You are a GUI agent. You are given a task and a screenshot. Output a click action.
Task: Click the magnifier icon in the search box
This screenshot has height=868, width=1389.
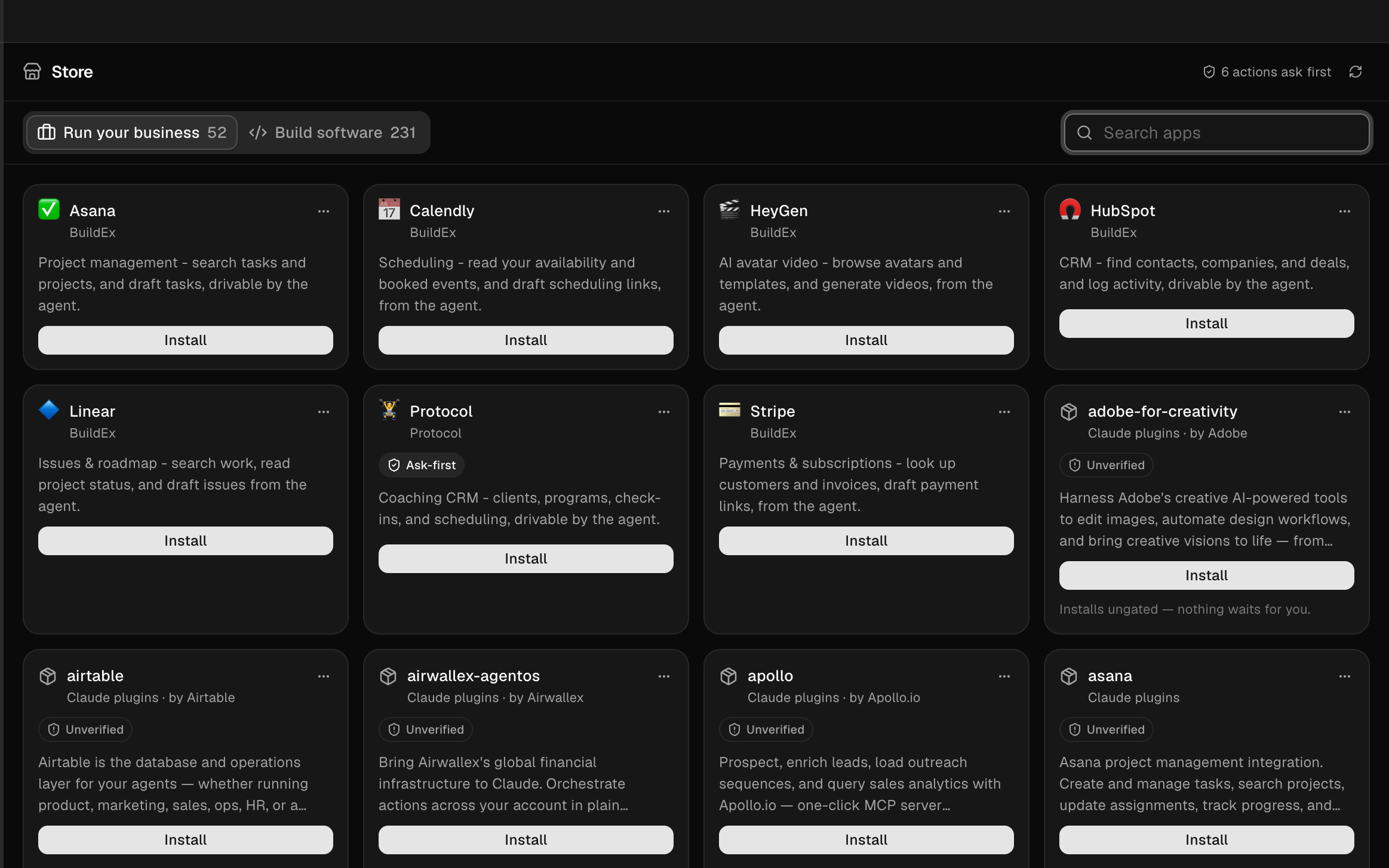[x=1084, y=133]
